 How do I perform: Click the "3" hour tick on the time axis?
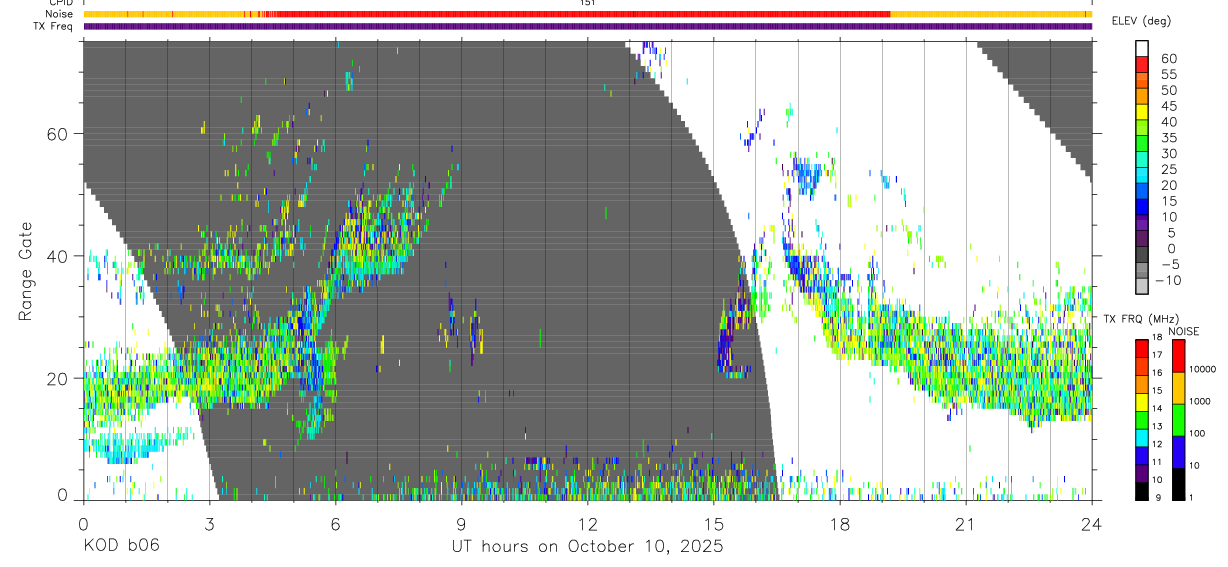(209, 523)
